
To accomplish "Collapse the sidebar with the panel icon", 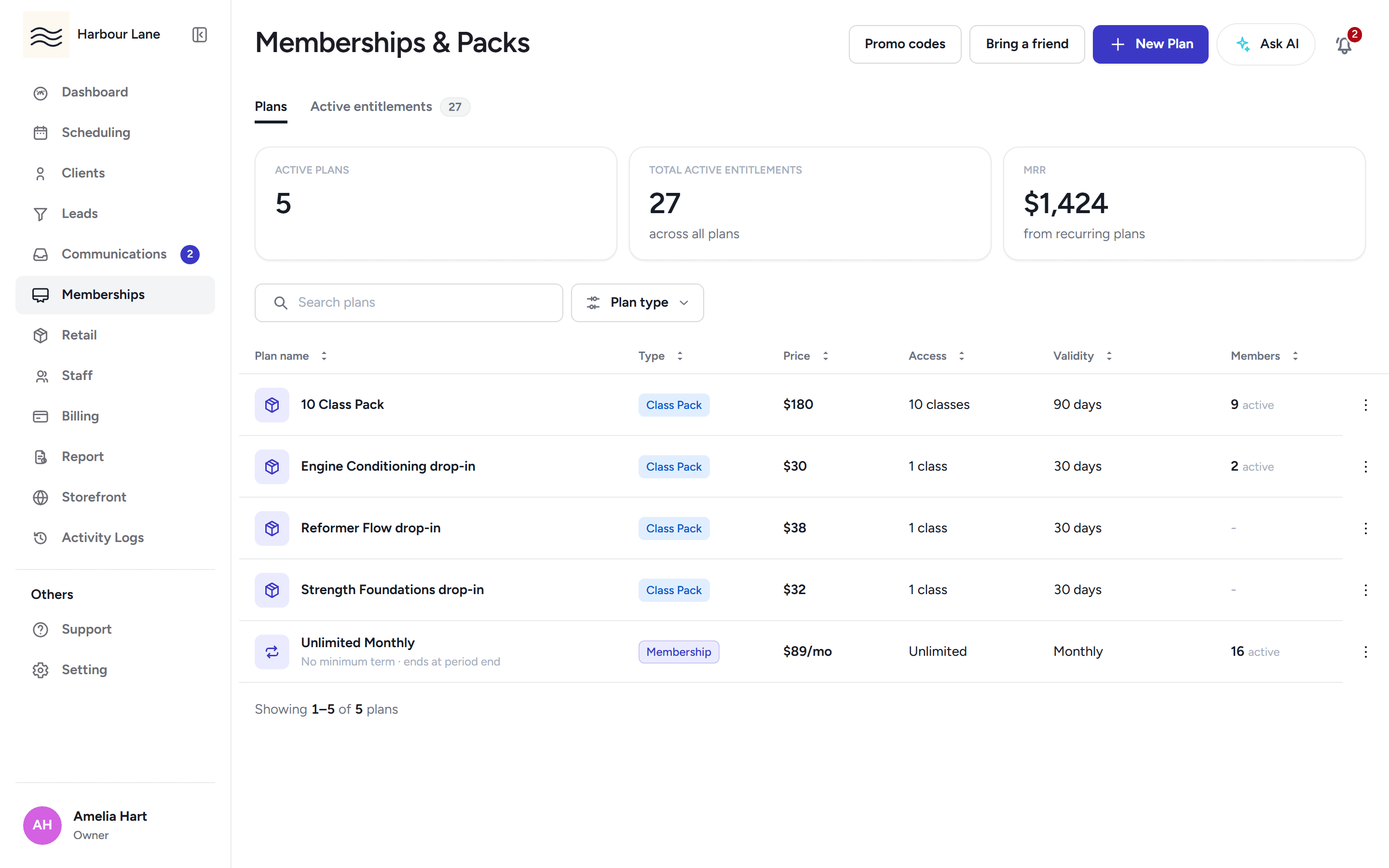I will (199, 34).
